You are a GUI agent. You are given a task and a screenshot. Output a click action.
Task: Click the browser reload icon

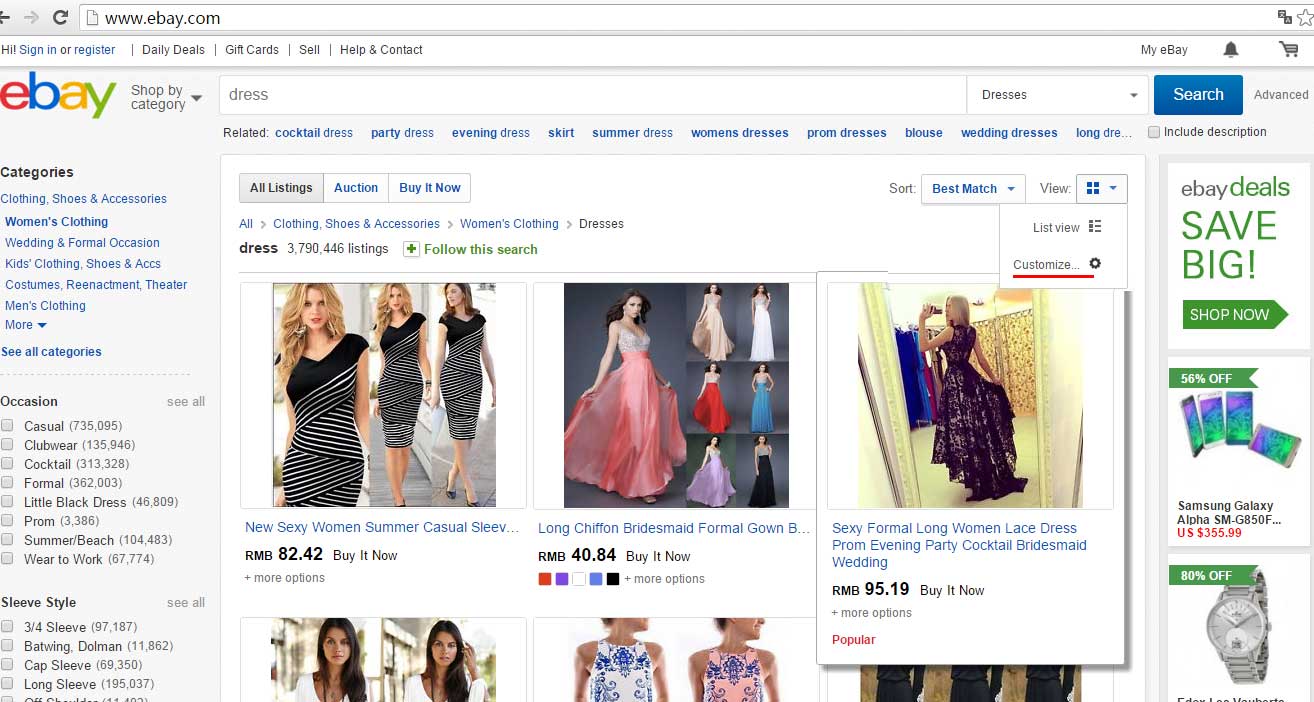61,18
